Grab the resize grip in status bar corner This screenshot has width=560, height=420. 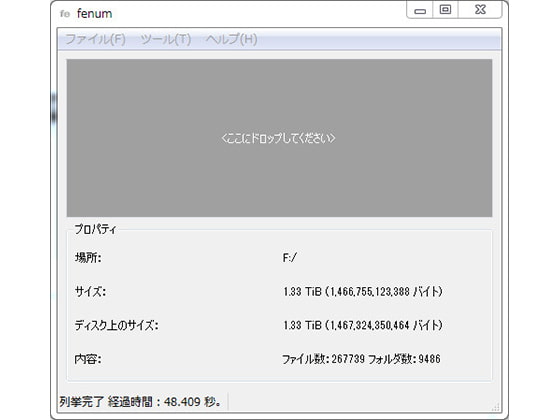click(496, 407)
